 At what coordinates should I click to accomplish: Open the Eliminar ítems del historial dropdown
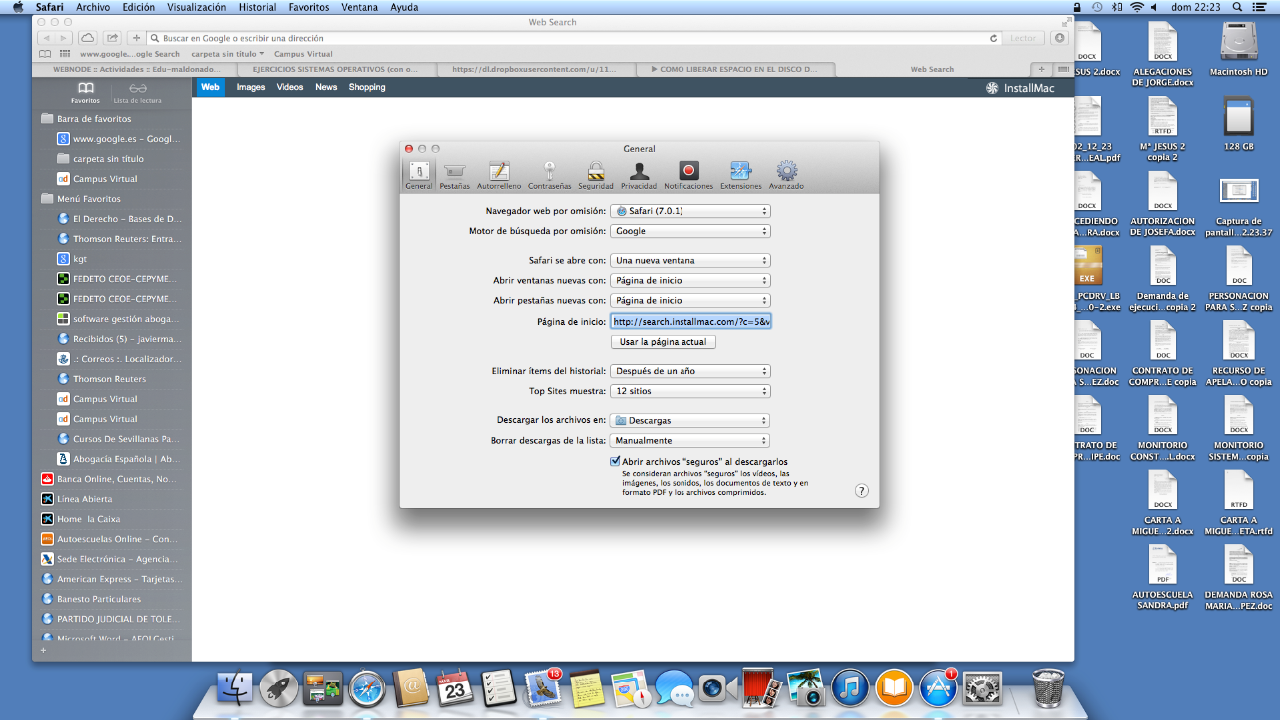(690, 371)
